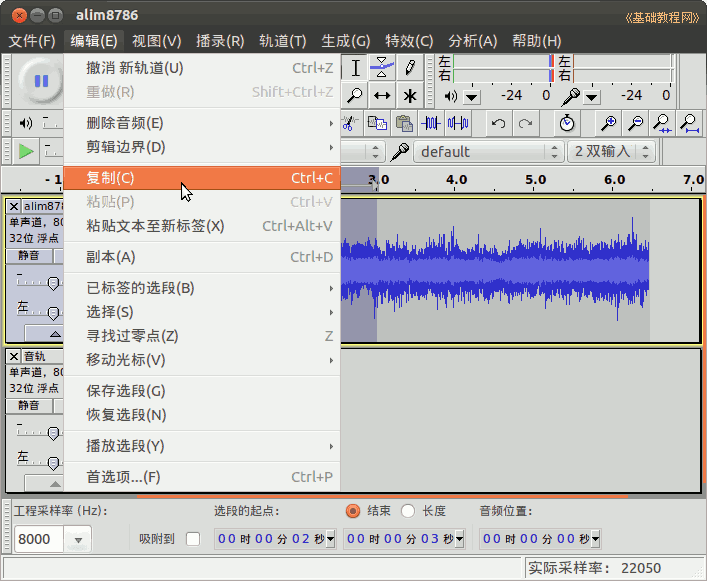This screenshot has height=581, width=707.
Task: Click the Sync-lock clock icon
Action: tap(567, 123)
